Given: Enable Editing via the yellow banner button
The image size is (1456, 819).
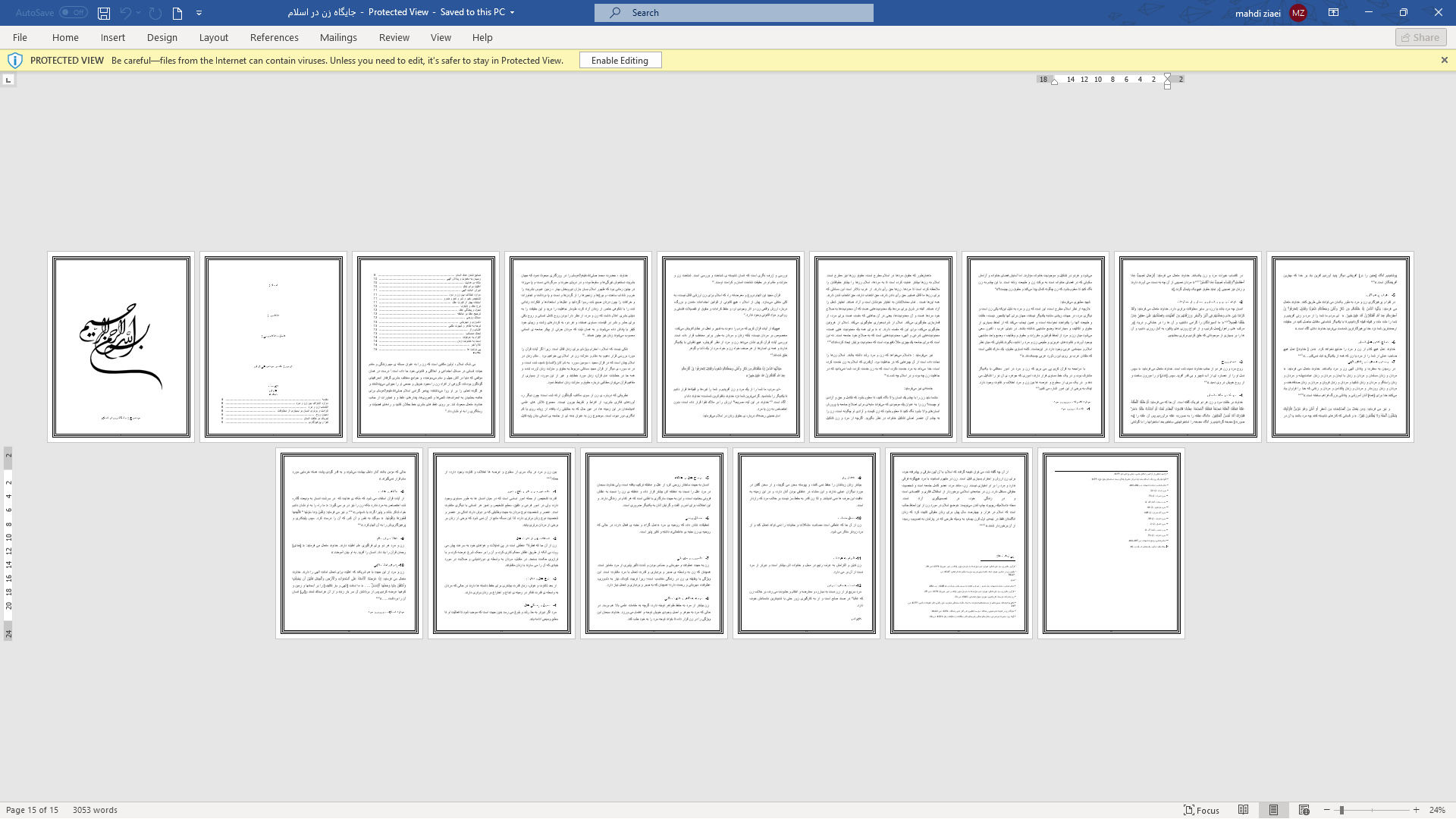Looking at the screenshot, I should tap(619, 60).
